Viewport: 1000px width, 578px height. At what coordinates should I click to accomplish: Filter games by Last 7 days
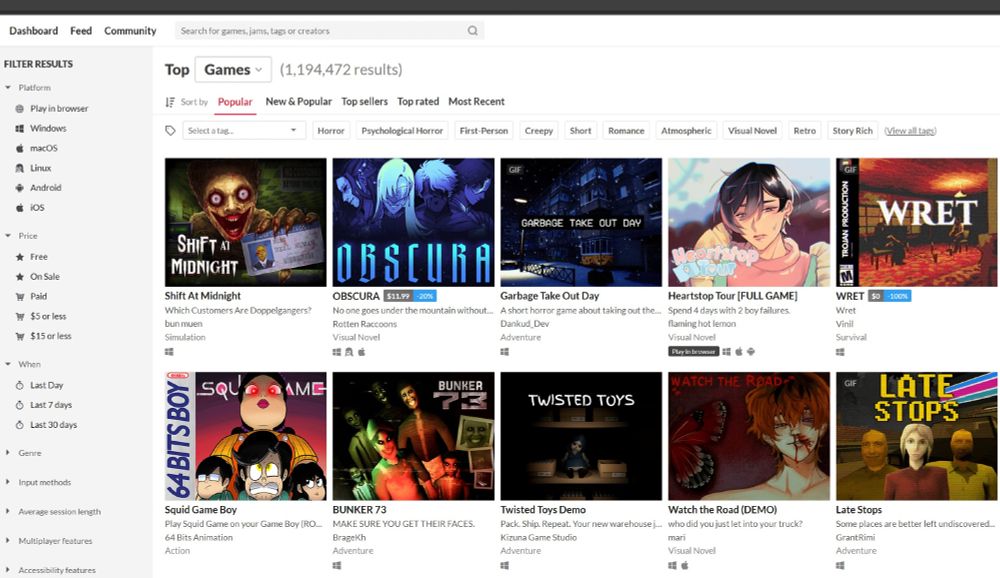click(51, 405)
